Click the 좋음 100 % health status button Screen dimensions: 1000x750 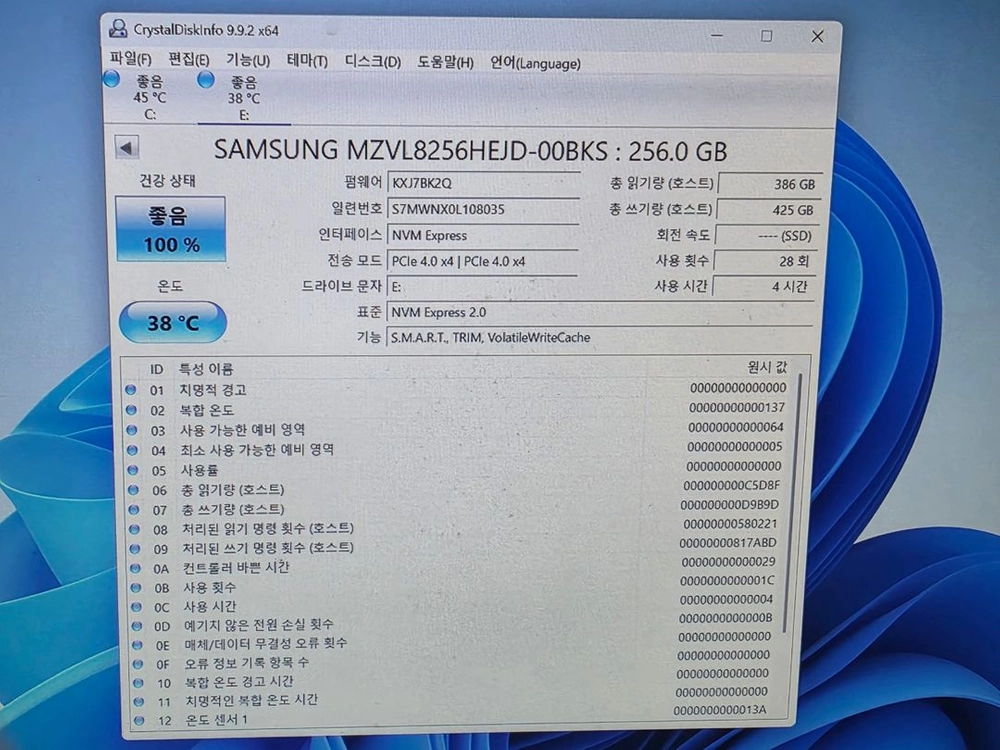coord(170,229)
